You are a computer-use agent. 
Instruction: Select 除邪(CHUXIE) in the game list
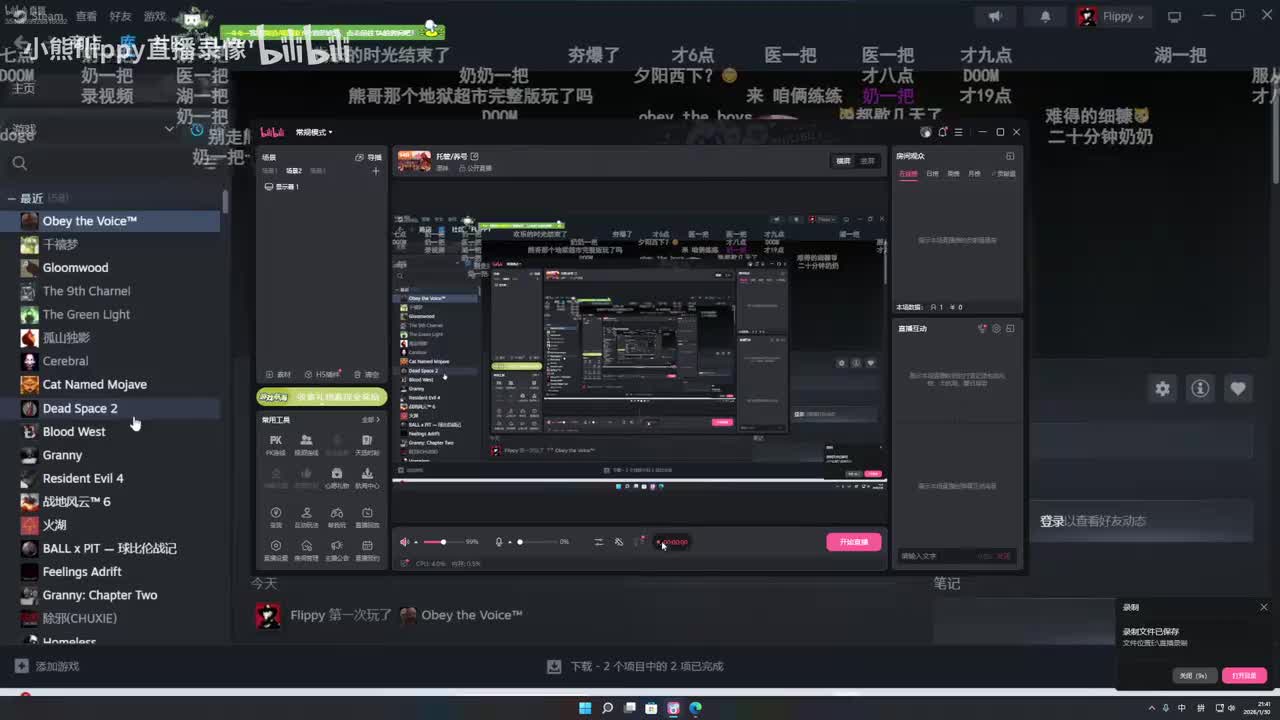tap(110, 618)
